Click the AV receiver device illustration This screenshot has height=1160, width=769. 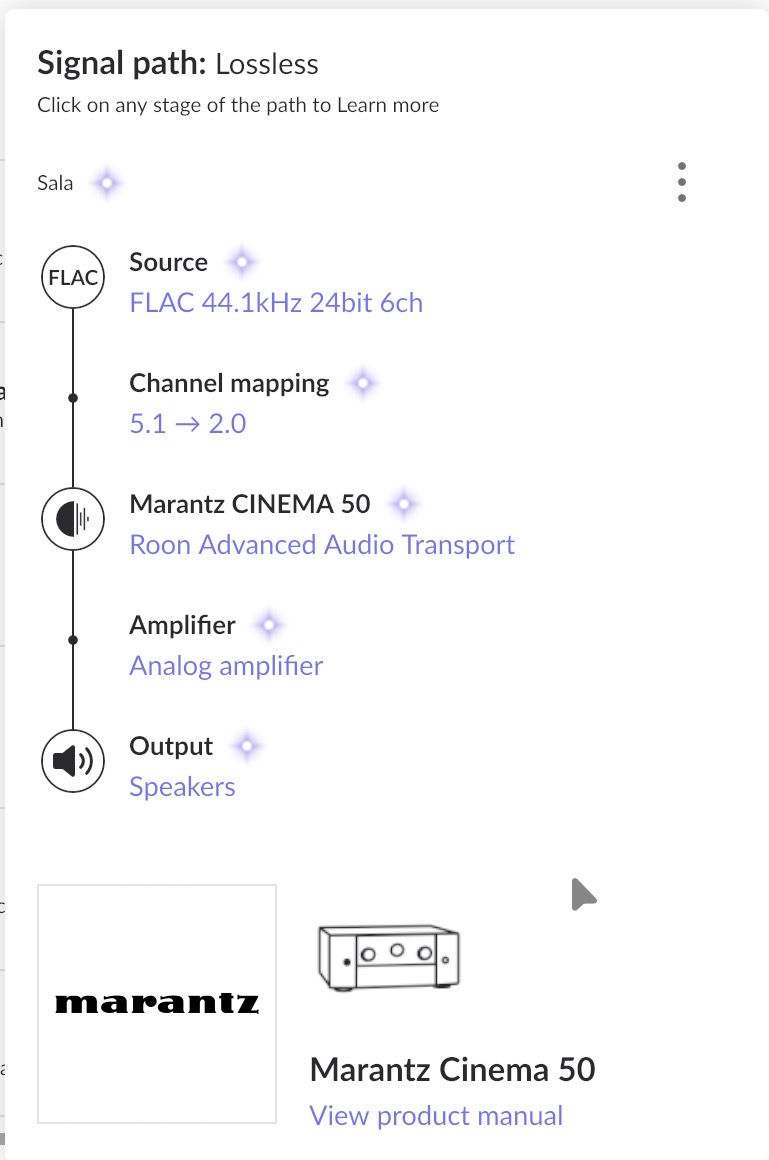click(390, 957)
